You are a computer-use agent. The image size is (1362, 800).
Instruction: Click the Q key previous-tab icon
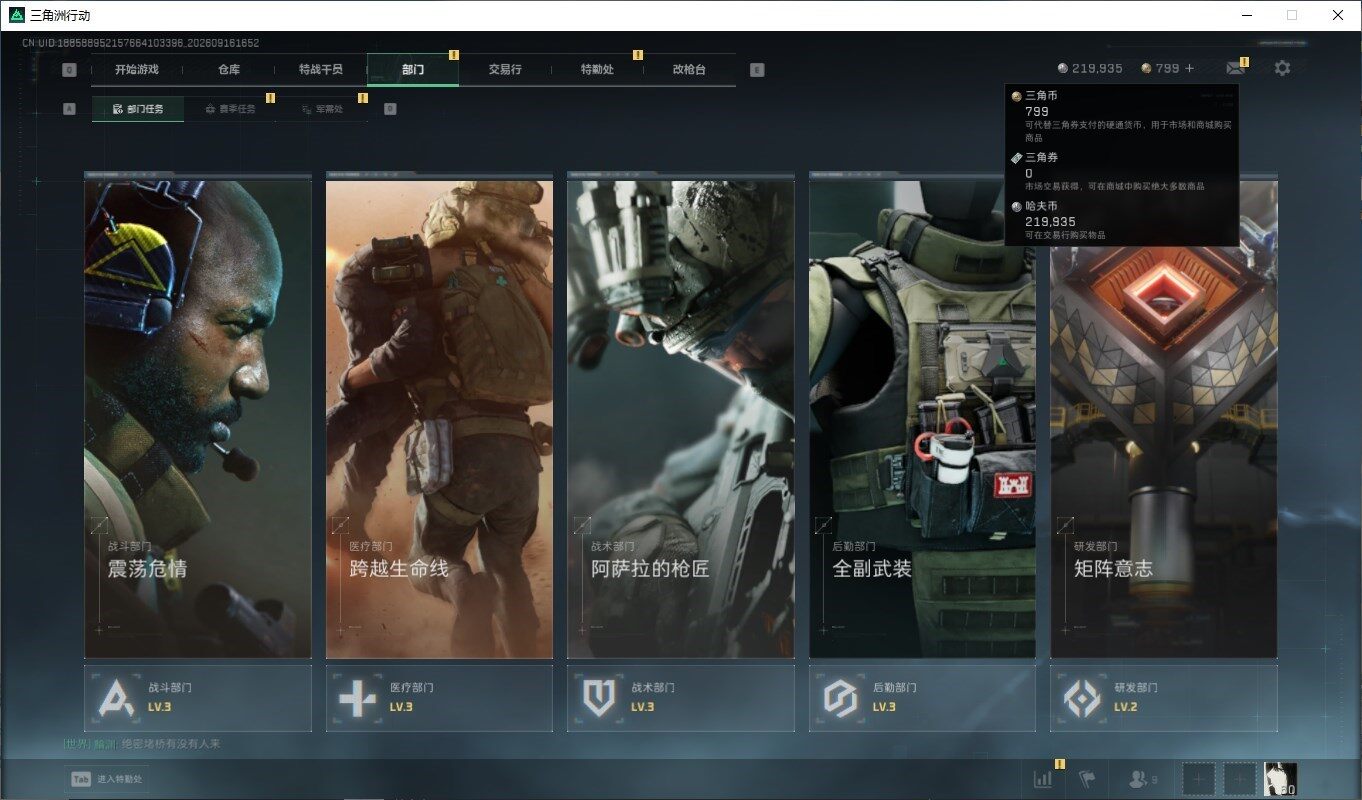click(x=69, y=70)
